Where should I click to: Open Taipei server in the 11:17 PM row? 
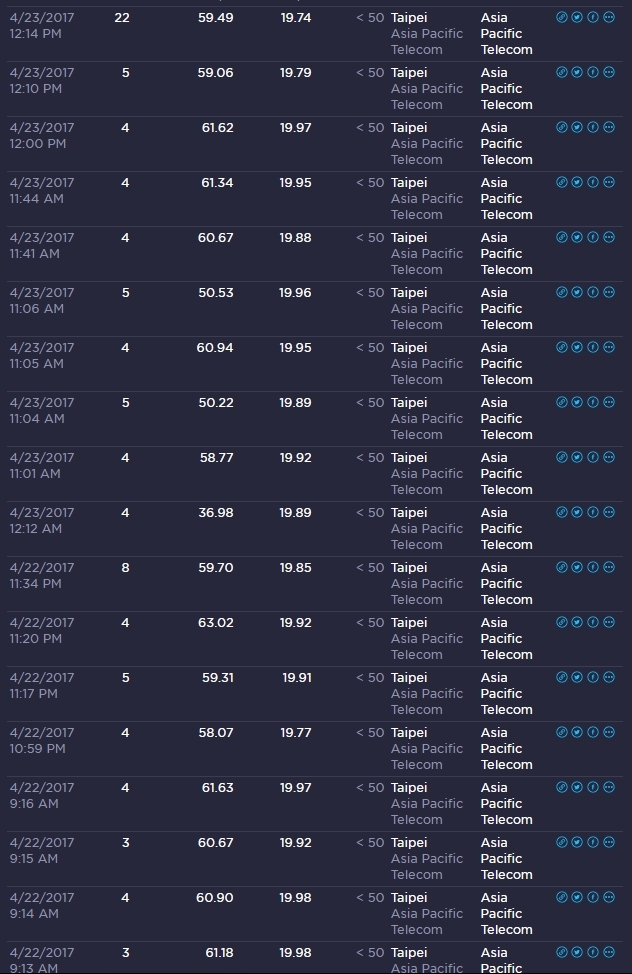coord(409,678)
